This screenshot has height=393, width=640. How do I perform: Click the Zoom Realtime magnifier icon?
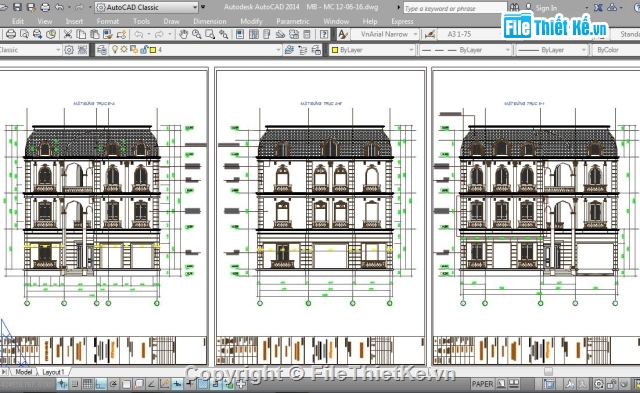pyautogui.click(x=196, y=34)
